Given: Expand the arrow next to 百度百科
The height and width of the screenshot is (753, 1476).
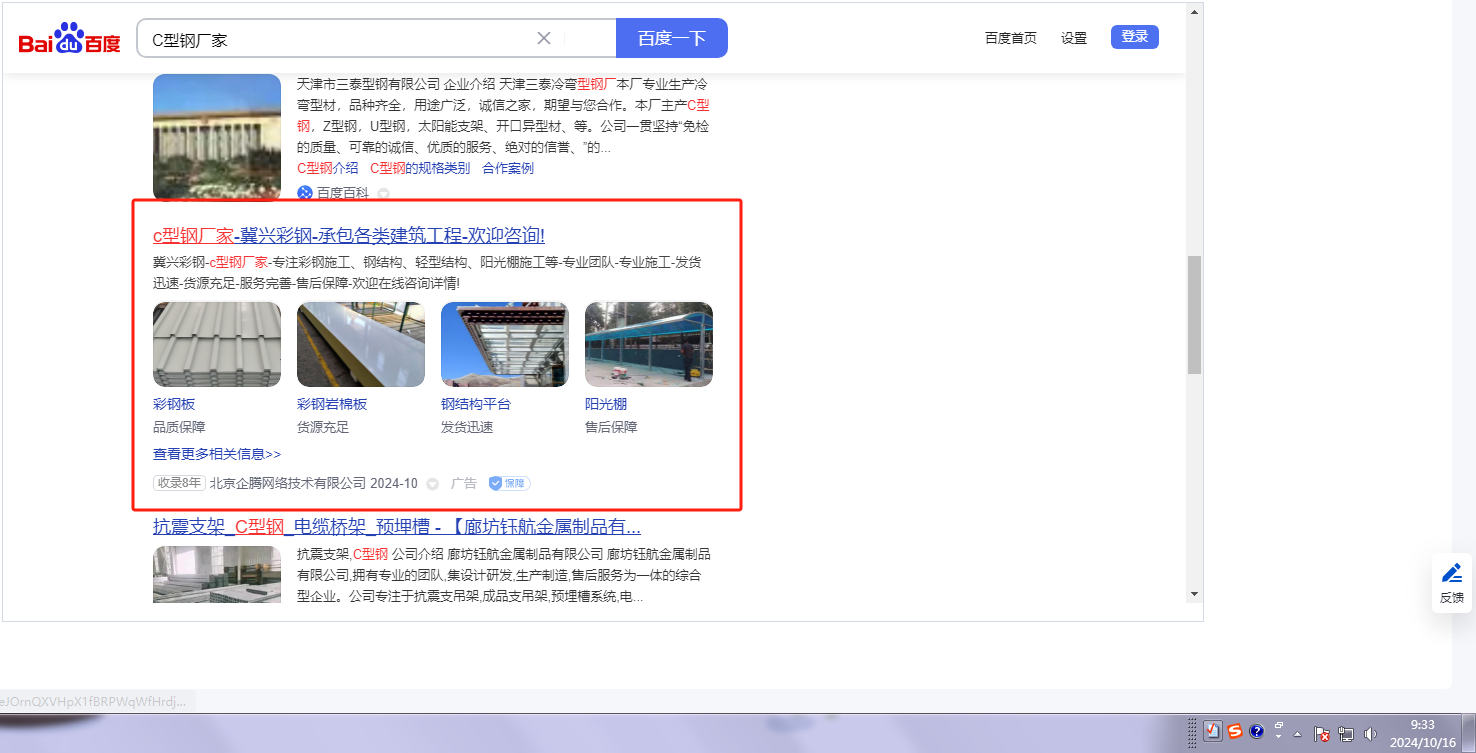Looking at the screenshot, I should [383, 194].
